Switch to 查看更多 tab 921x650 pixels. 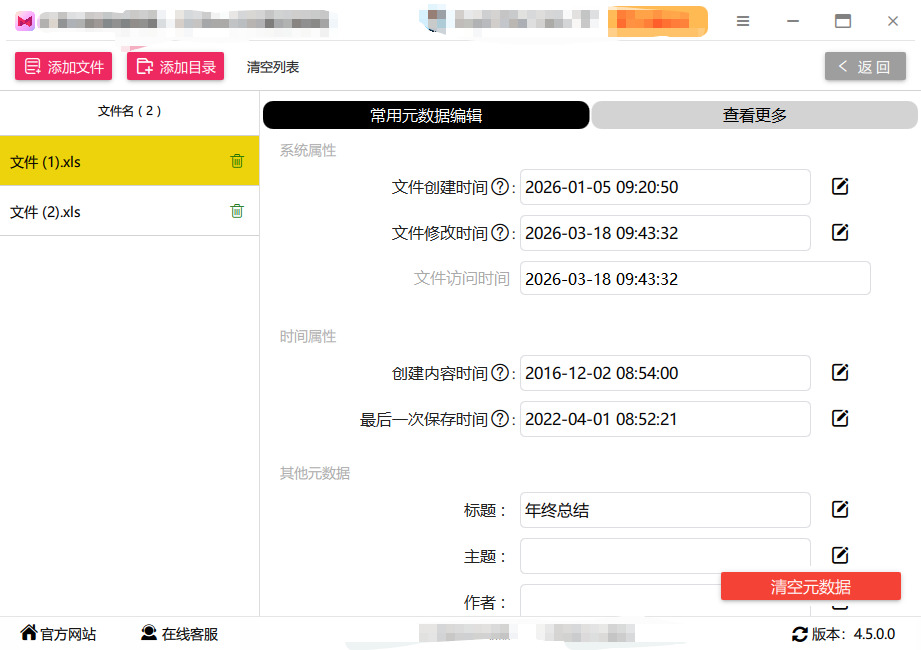coord(755,115)
